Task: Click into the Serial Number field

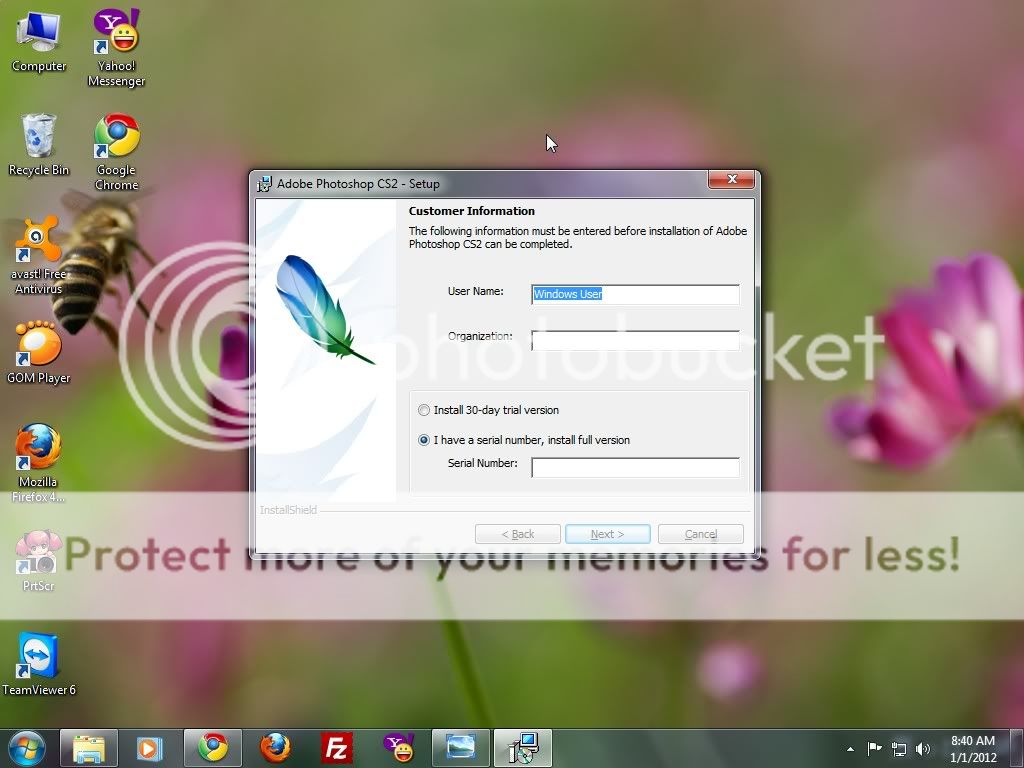Action: click(635, 468)
